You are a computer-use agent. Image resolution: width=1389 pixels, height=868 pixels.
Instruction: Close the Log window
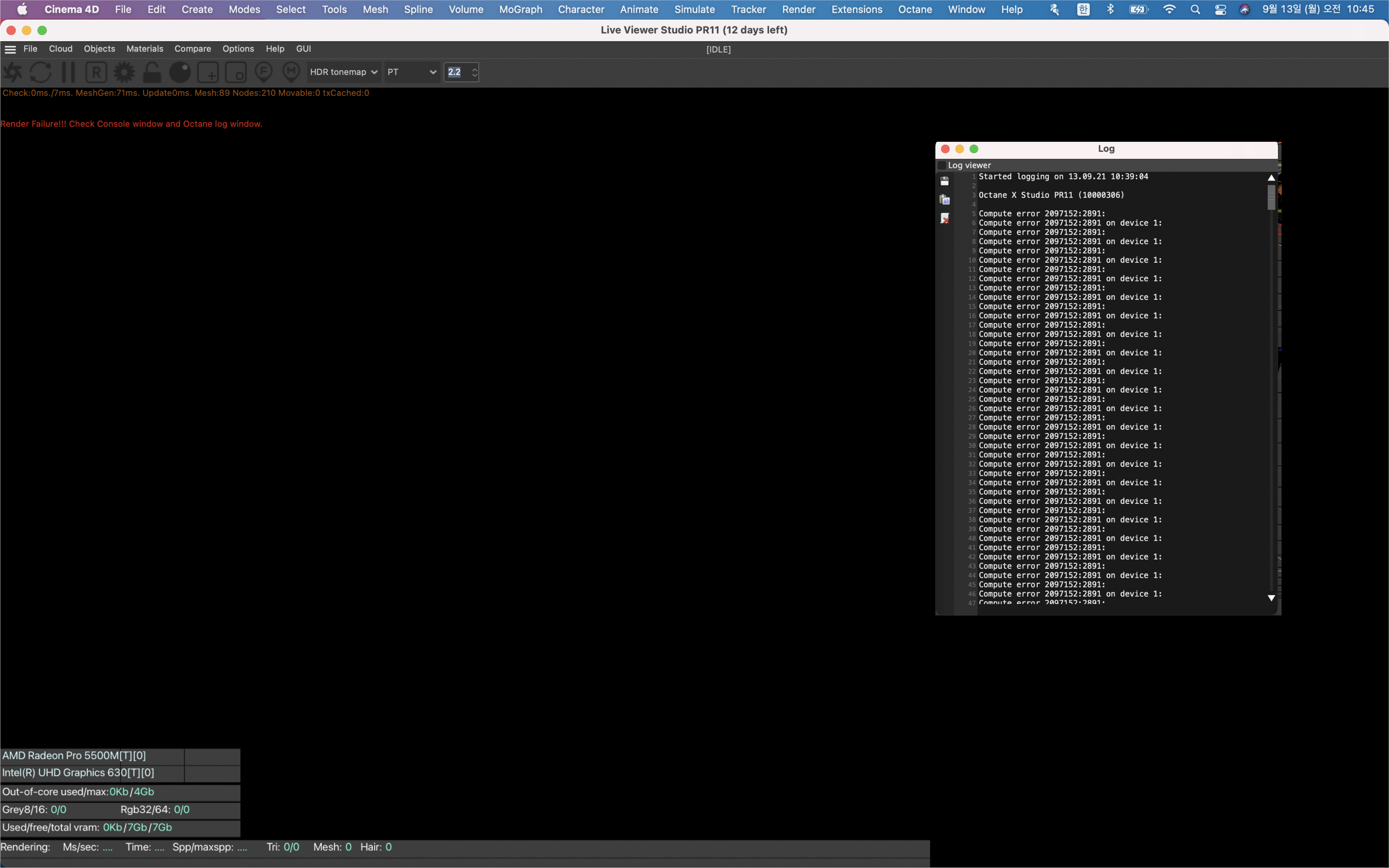pos(945,149)
